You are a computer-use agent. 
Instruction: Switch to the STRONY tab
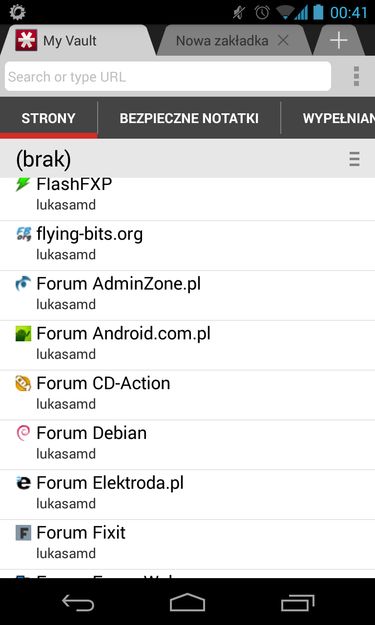49,118
